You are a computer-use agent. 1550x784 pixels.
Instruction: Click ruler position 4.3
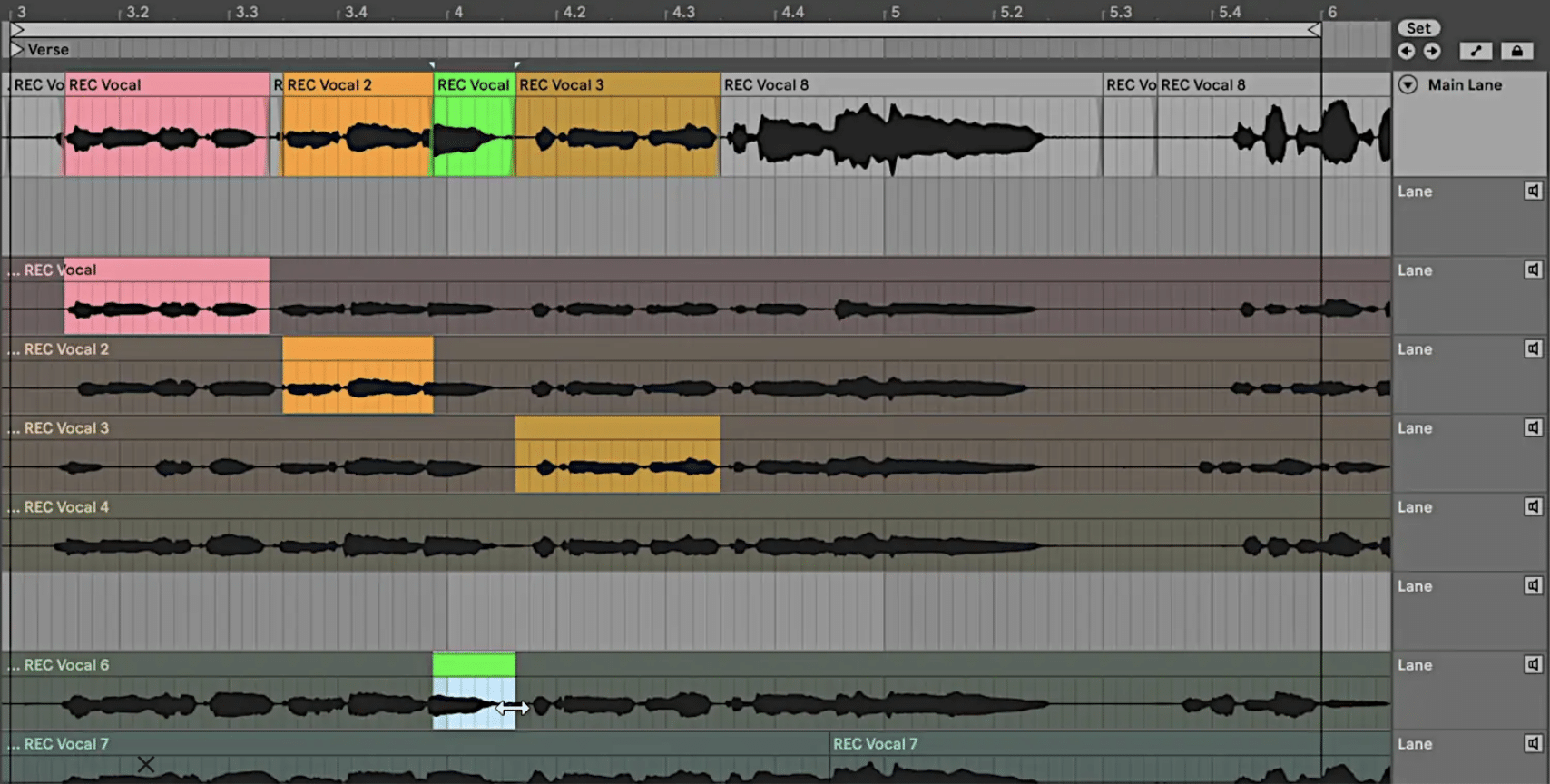682,12
